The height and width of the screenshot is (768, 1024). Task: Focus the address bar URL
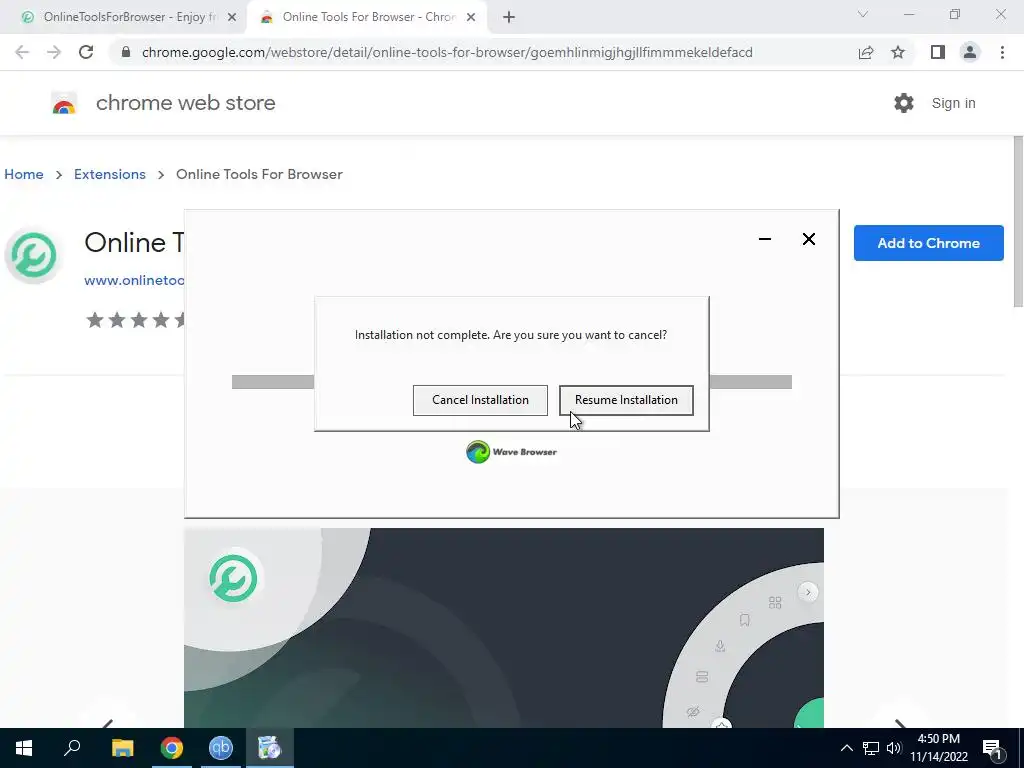[447, 52]
